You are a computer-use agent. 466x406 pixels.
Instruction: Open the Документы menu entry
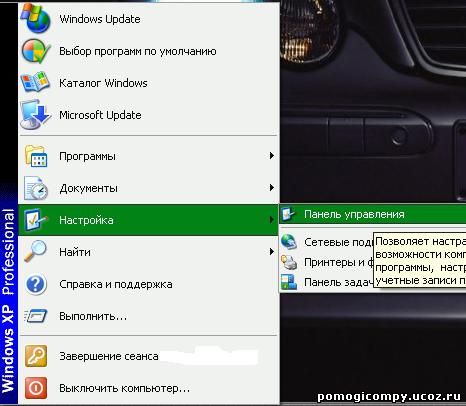(148, 188)
